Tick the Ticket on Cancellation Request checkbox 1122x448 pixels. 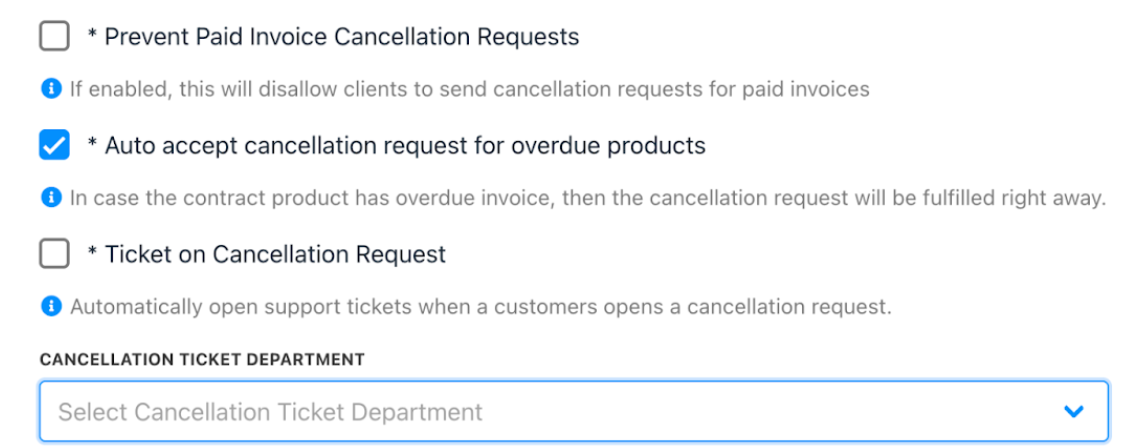click(54, 253)
